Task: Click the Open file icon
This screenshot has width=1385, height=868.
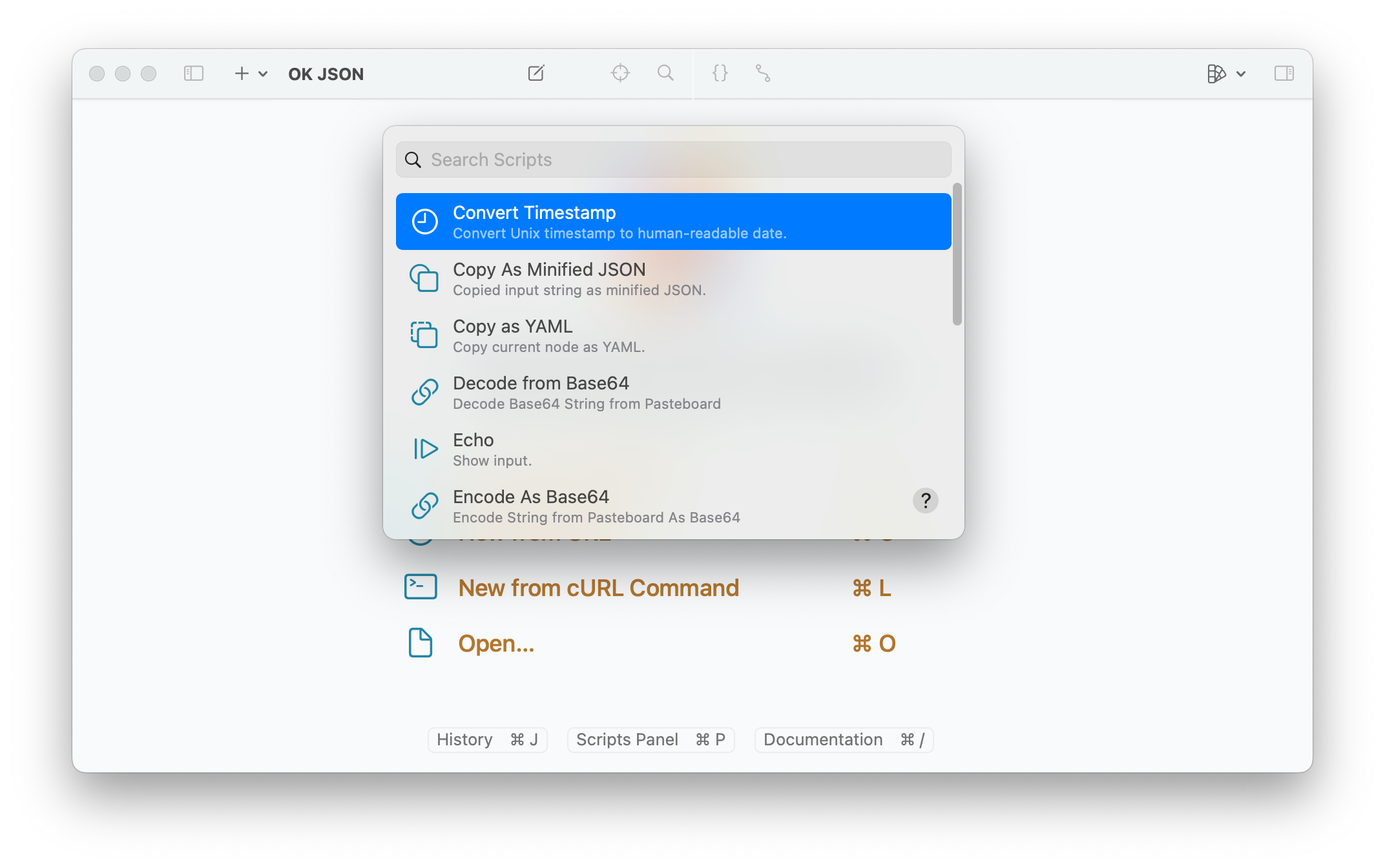Action: pyautogui.click(x=421, y=643)
